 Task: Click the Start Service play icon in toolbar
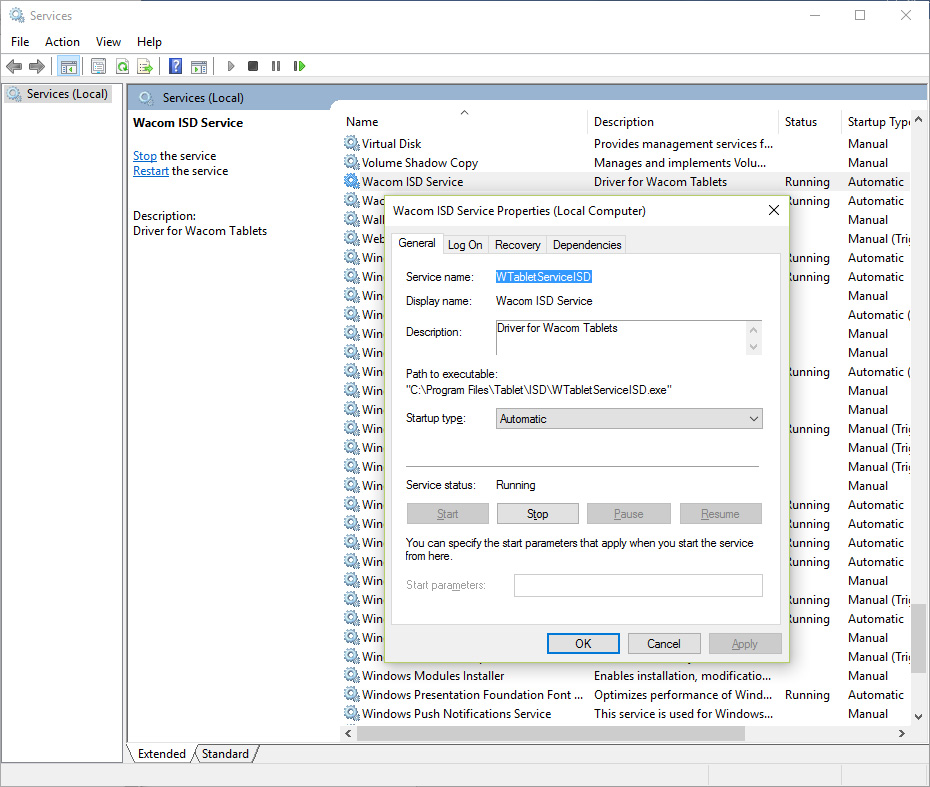231,66
